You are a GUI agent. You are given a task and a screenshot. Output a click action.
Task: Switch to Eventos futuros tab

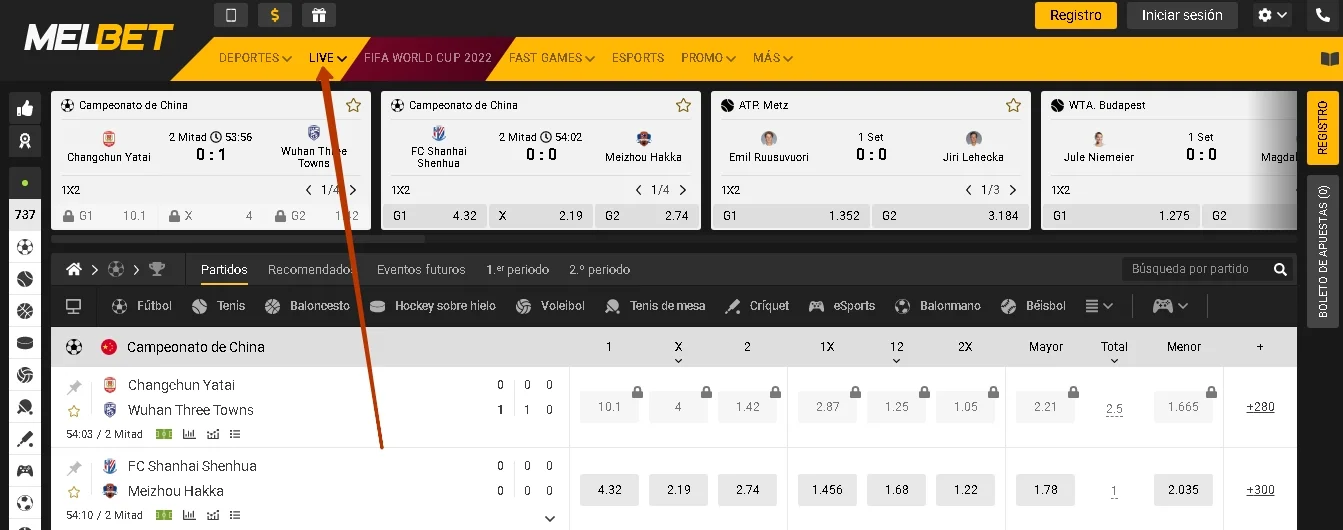(421, 269)
